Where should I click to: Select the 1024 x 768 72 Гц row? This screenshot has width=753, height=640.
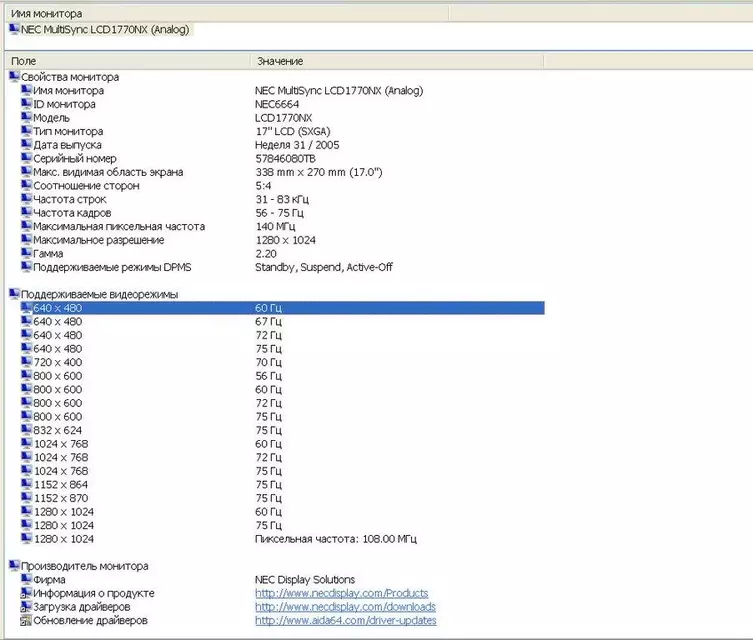tap(282, 457)
